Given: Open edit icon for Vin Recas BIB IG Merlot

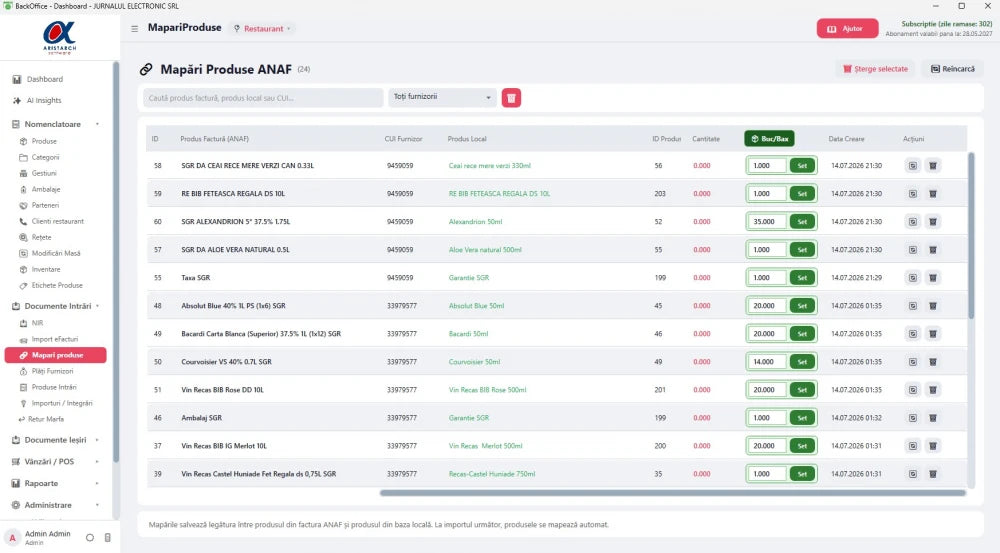Looking at the screenshot, I should click(x=913, y=446).
